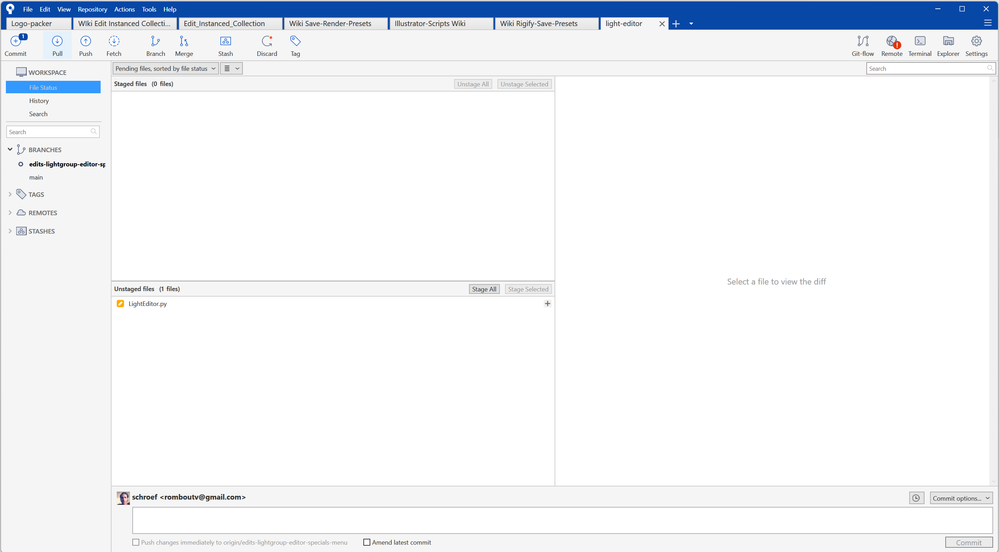
Task: Switch to Wiki Edit Instanced Collection tab
Action: coord(125,24)
